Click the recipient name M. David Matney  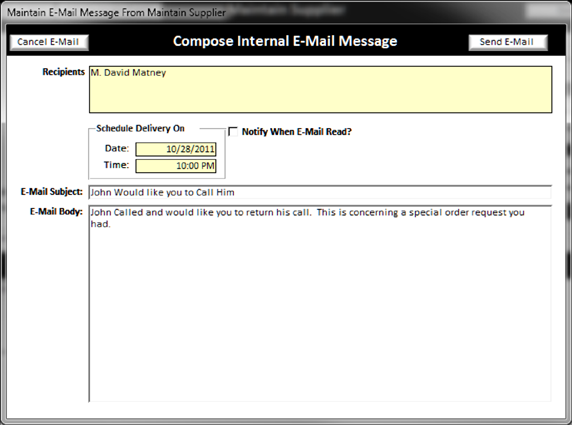pos(128,73)
